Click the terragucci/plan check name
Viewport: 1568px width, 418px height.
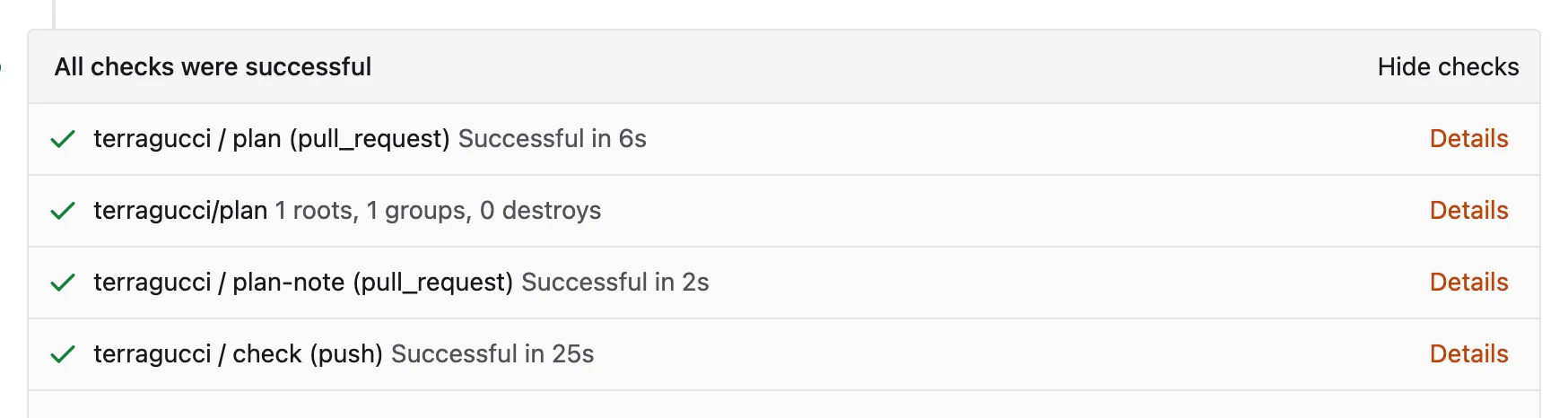pyautogui.click(x=180, y=211)
